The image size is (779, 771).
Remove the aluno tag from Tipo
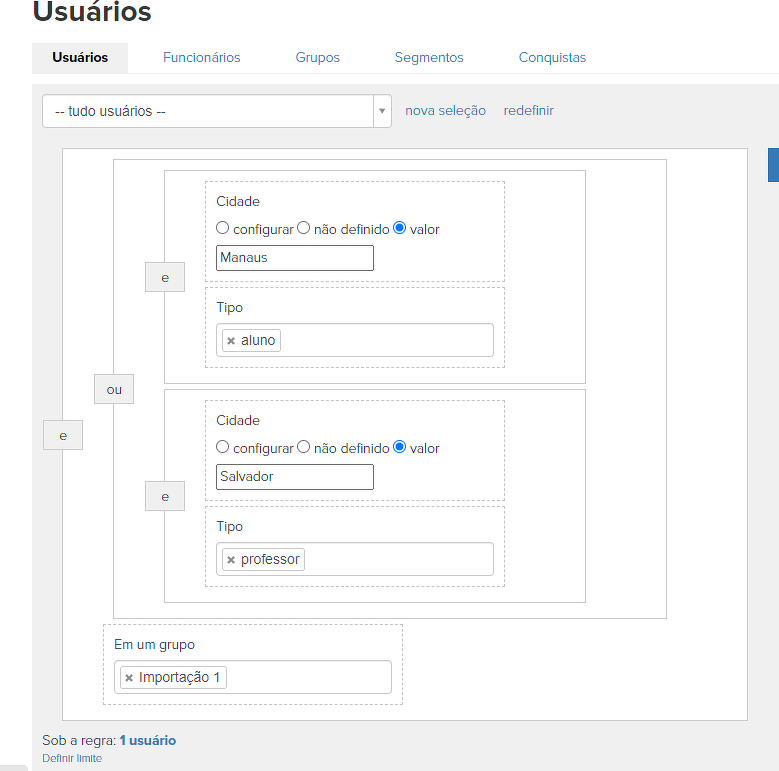[231, 341]
